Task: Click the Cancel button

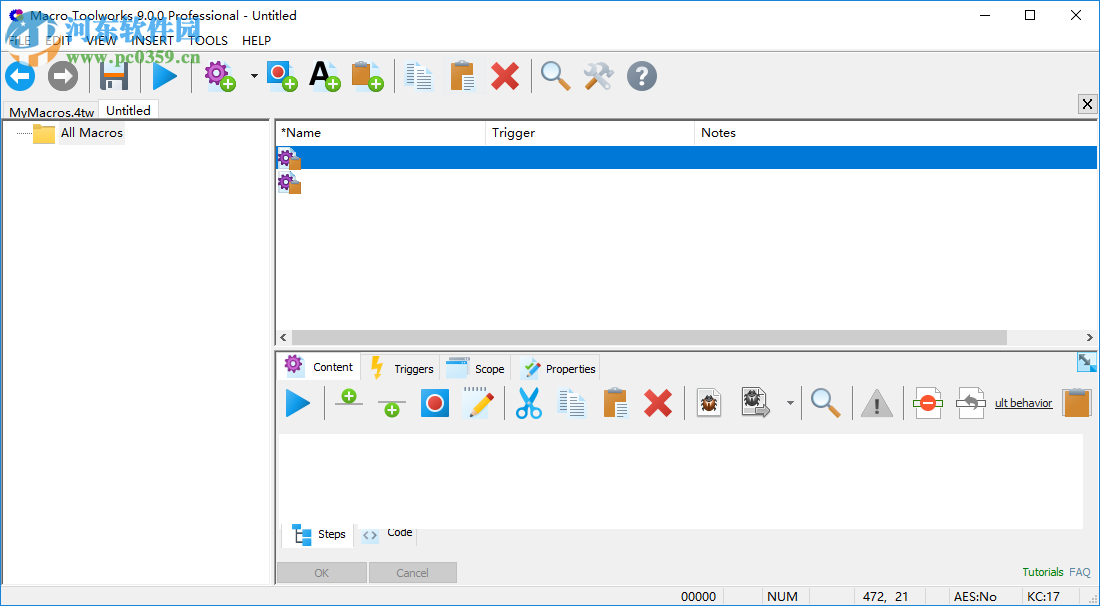Action: 412,572
